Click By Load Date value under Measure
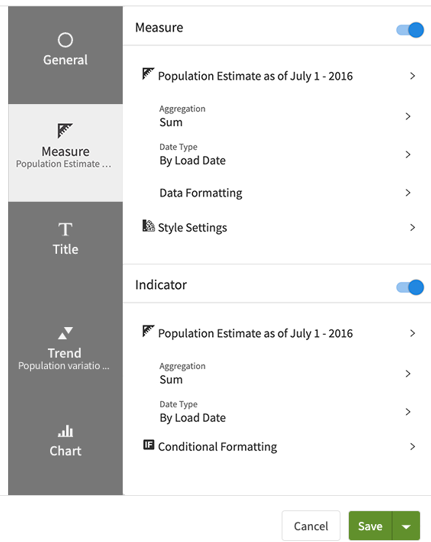This screenshot has height=542, width=431. click(193, 160)
